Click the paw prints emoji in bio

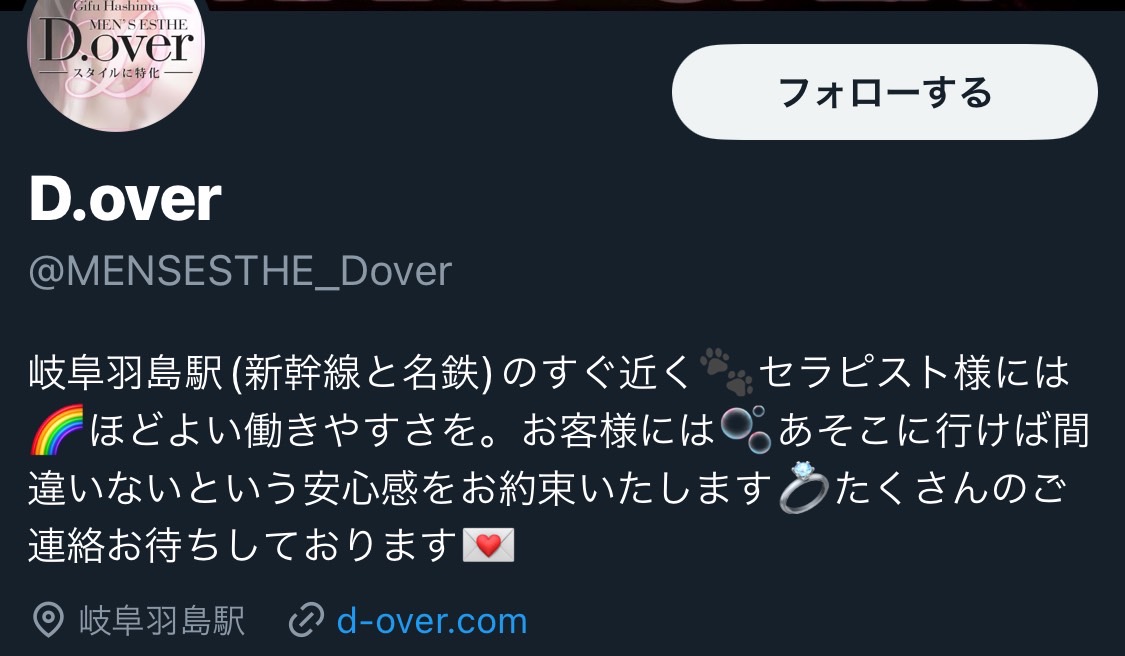(726, 372)
